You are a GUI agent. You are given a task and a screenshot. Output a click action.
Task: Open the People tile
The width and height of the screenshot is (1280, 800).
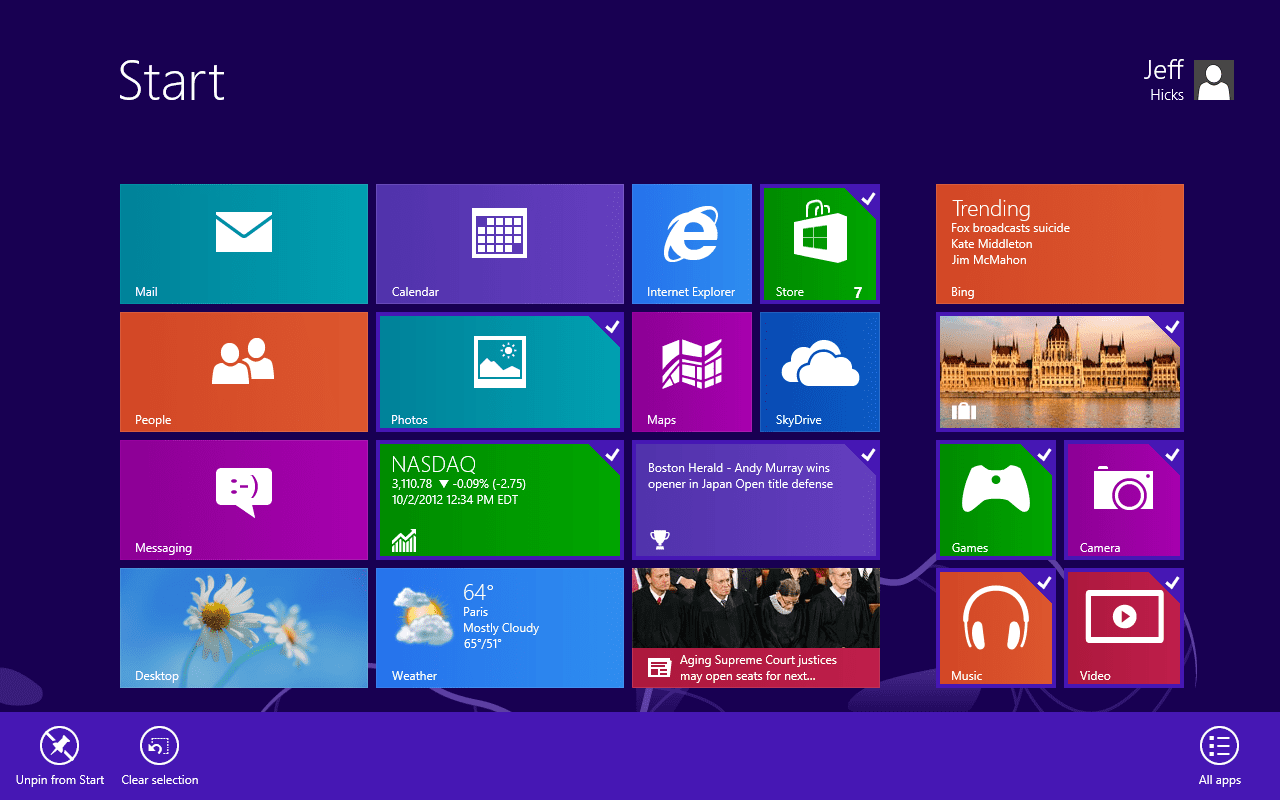pyautogui.click(x=244, y=372)
